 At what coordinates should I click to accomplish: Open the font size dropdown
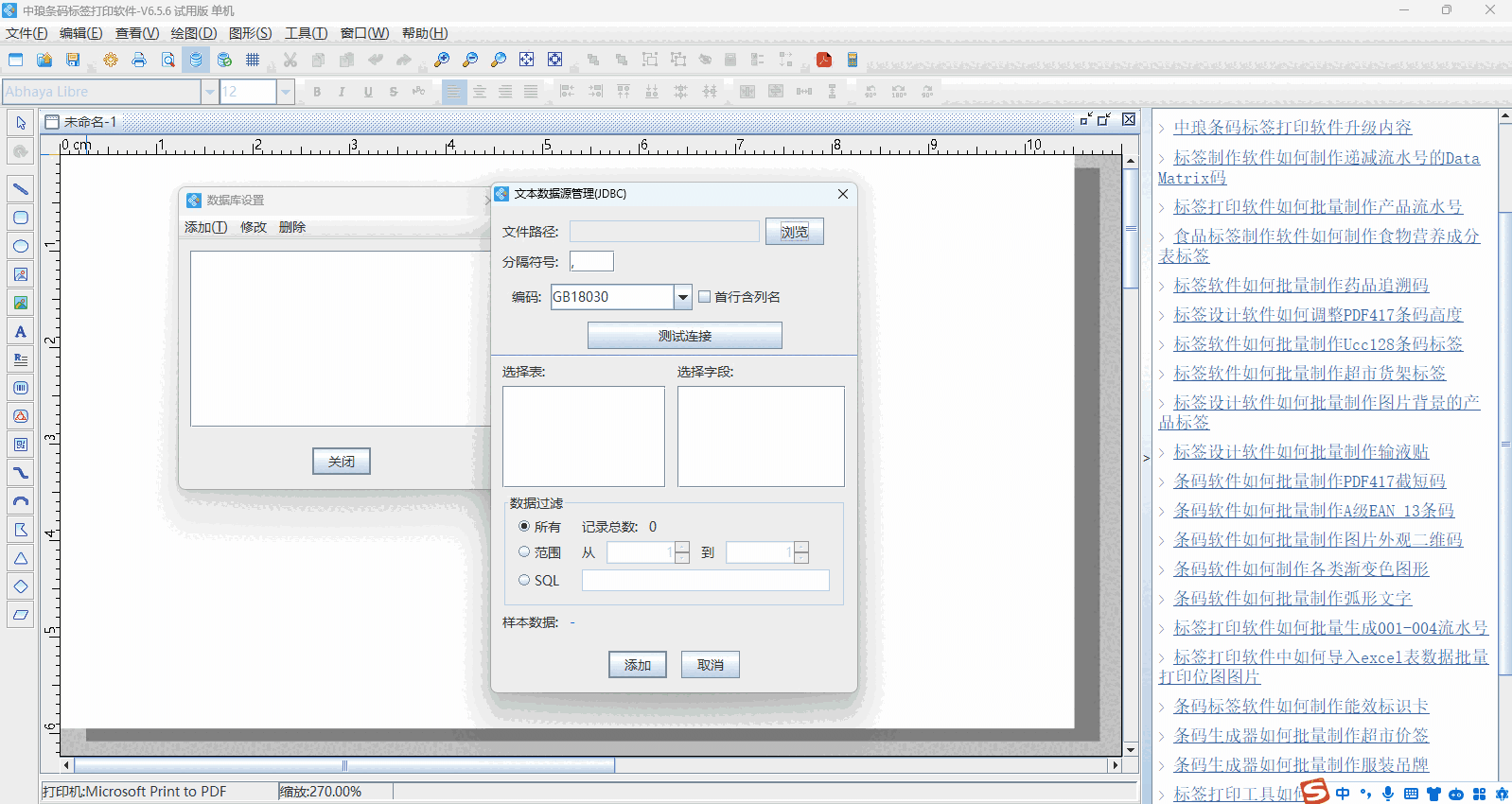285,92
